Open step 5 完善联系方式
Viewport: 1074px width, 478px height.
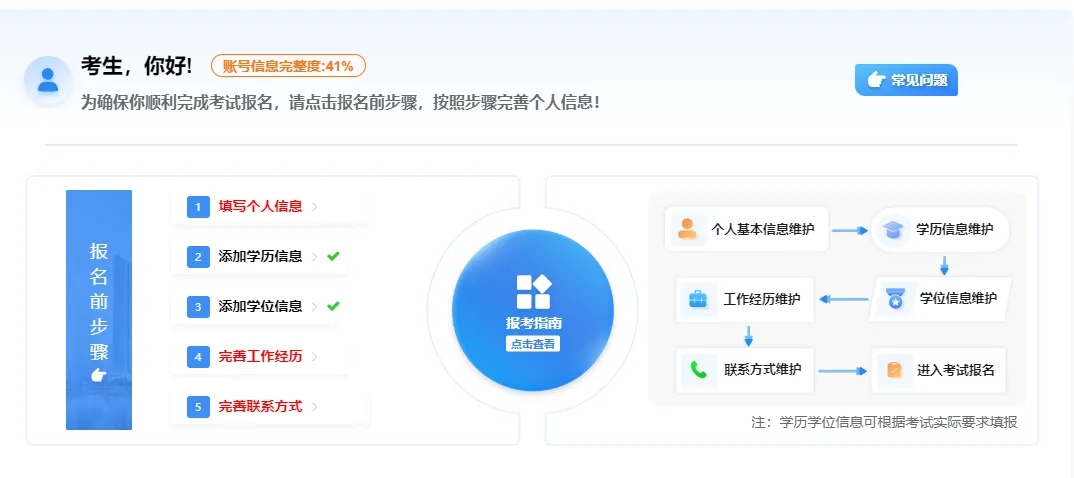270,407
